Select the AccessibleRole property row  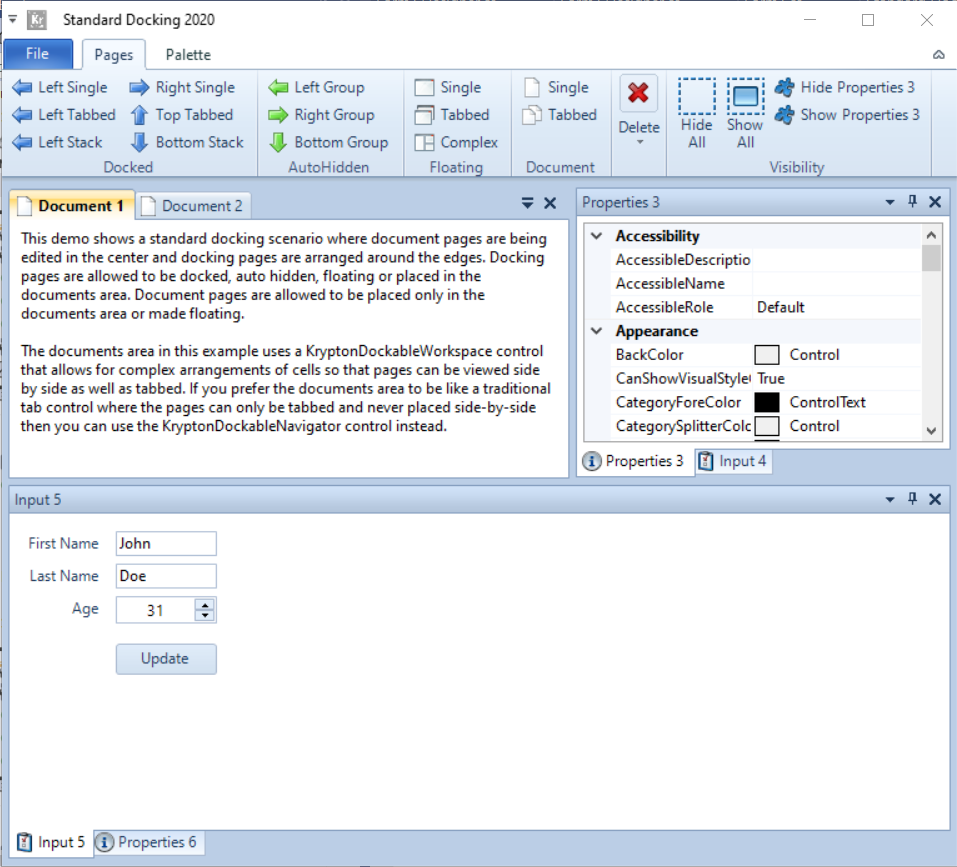767,308
